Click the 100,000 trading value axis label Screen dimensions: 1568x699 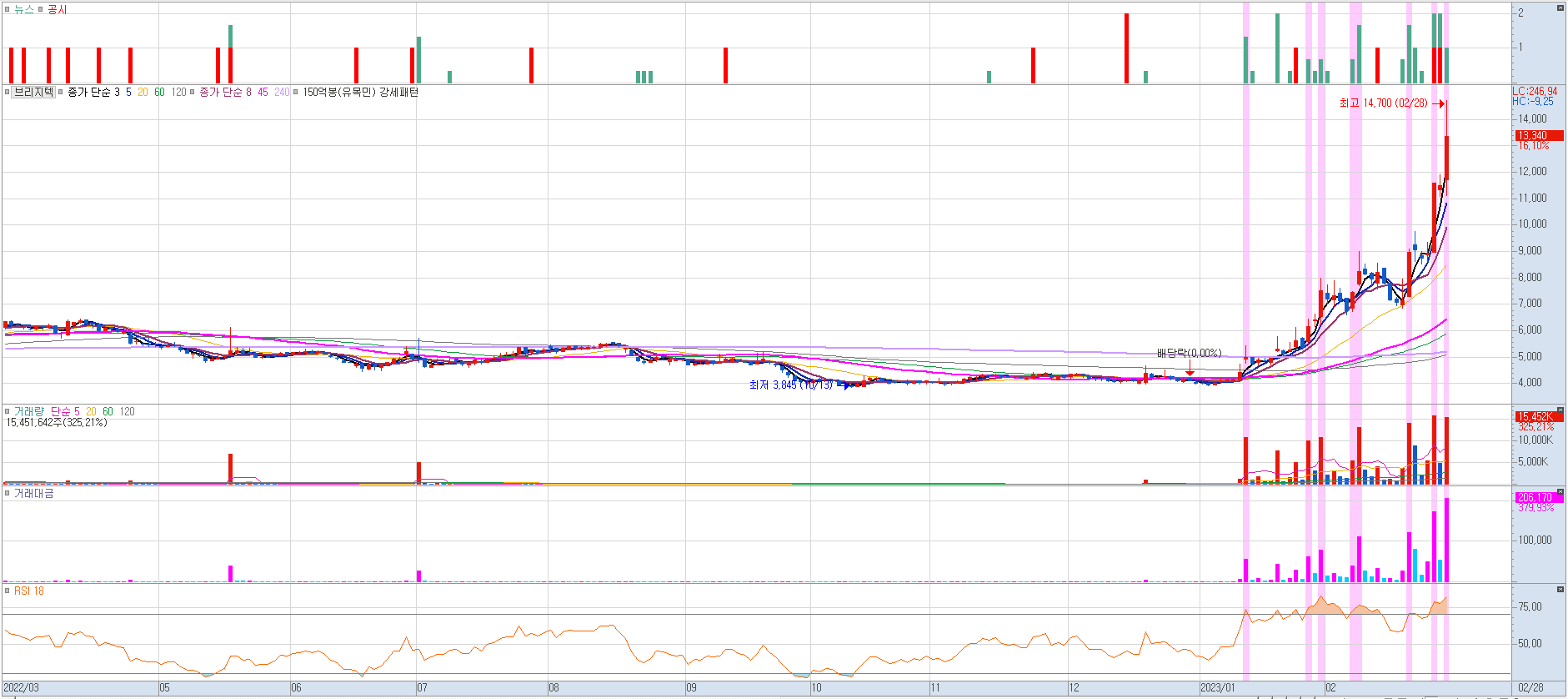(x=1535, y=541)
